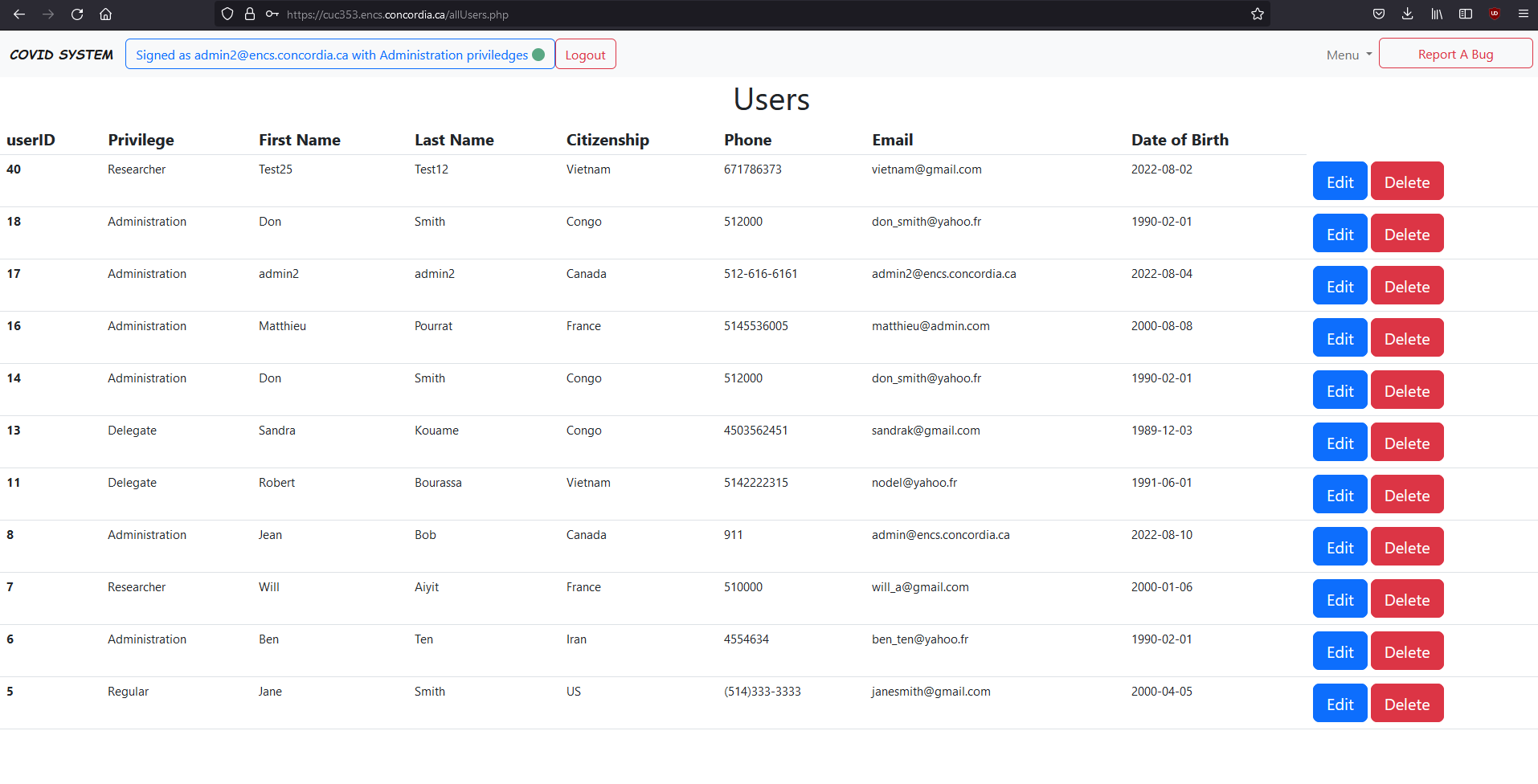Click the Privilege column header

141,140
